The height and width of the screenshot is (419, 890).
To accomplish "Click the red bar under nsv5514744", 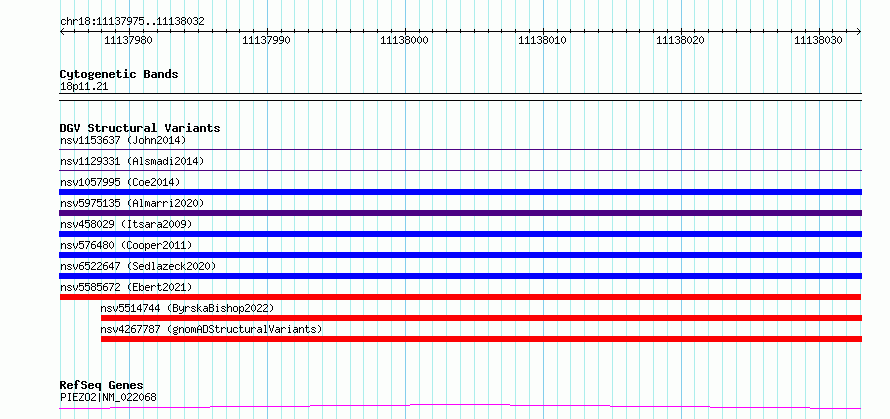I will [481, 318].
